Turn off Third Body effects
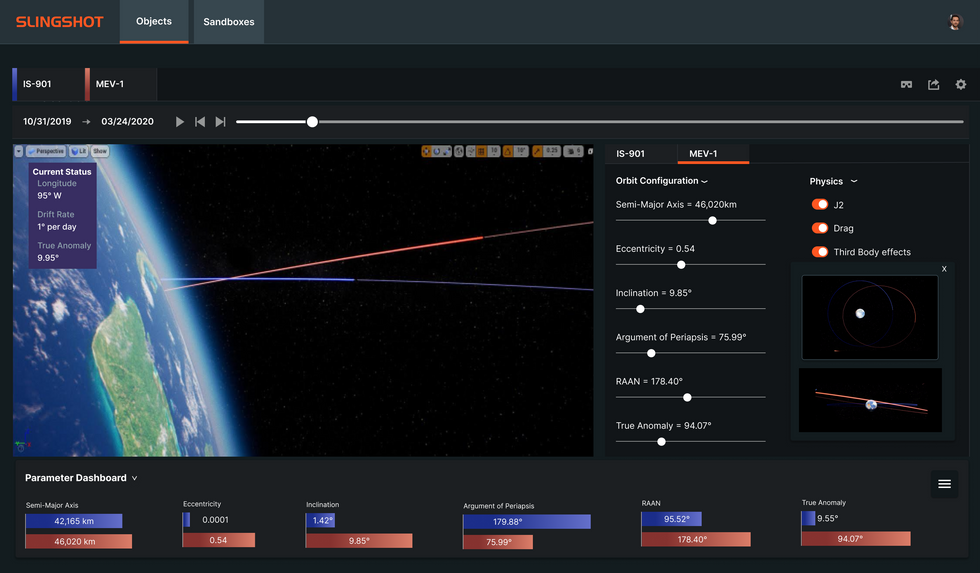The width and height of the screenshot is (980, 573). point(819,252)
